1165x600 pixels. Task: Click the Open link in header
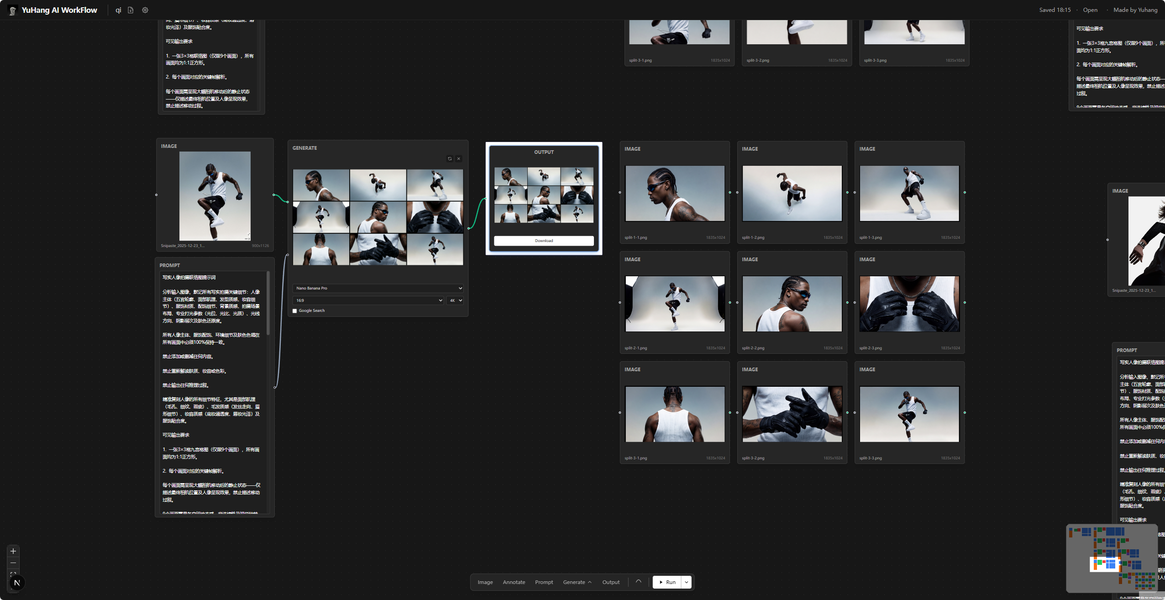1090,10
